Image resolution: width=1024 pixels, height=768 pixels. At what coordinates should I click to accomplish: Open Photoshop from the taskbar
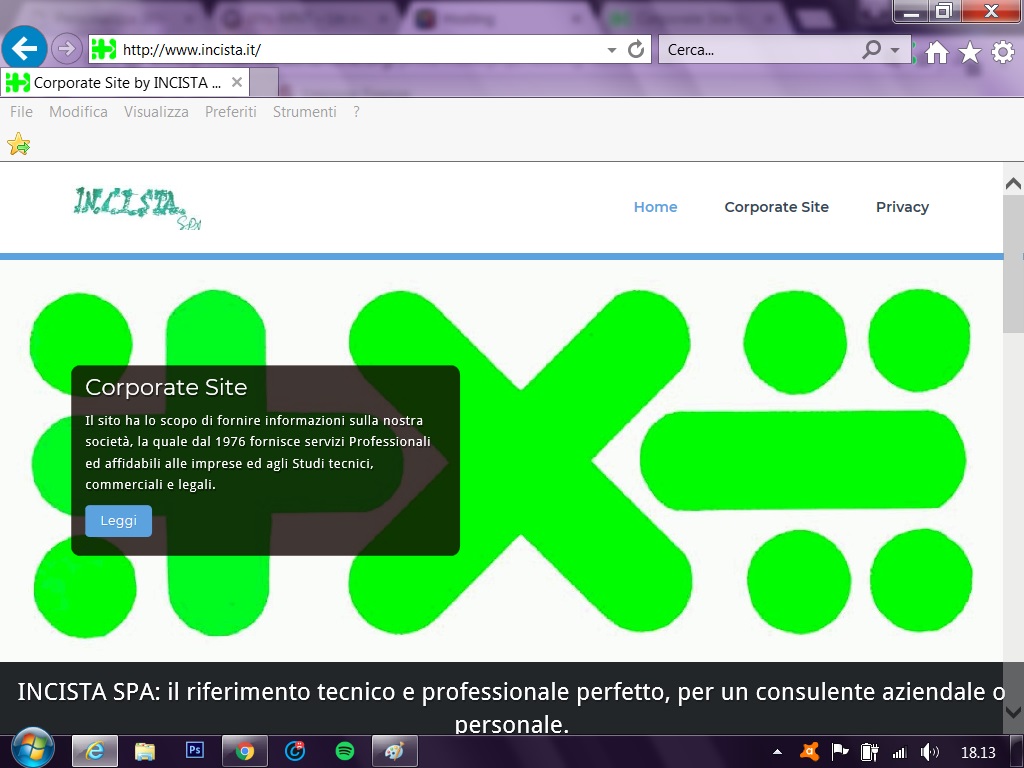(x=195, y=750)
